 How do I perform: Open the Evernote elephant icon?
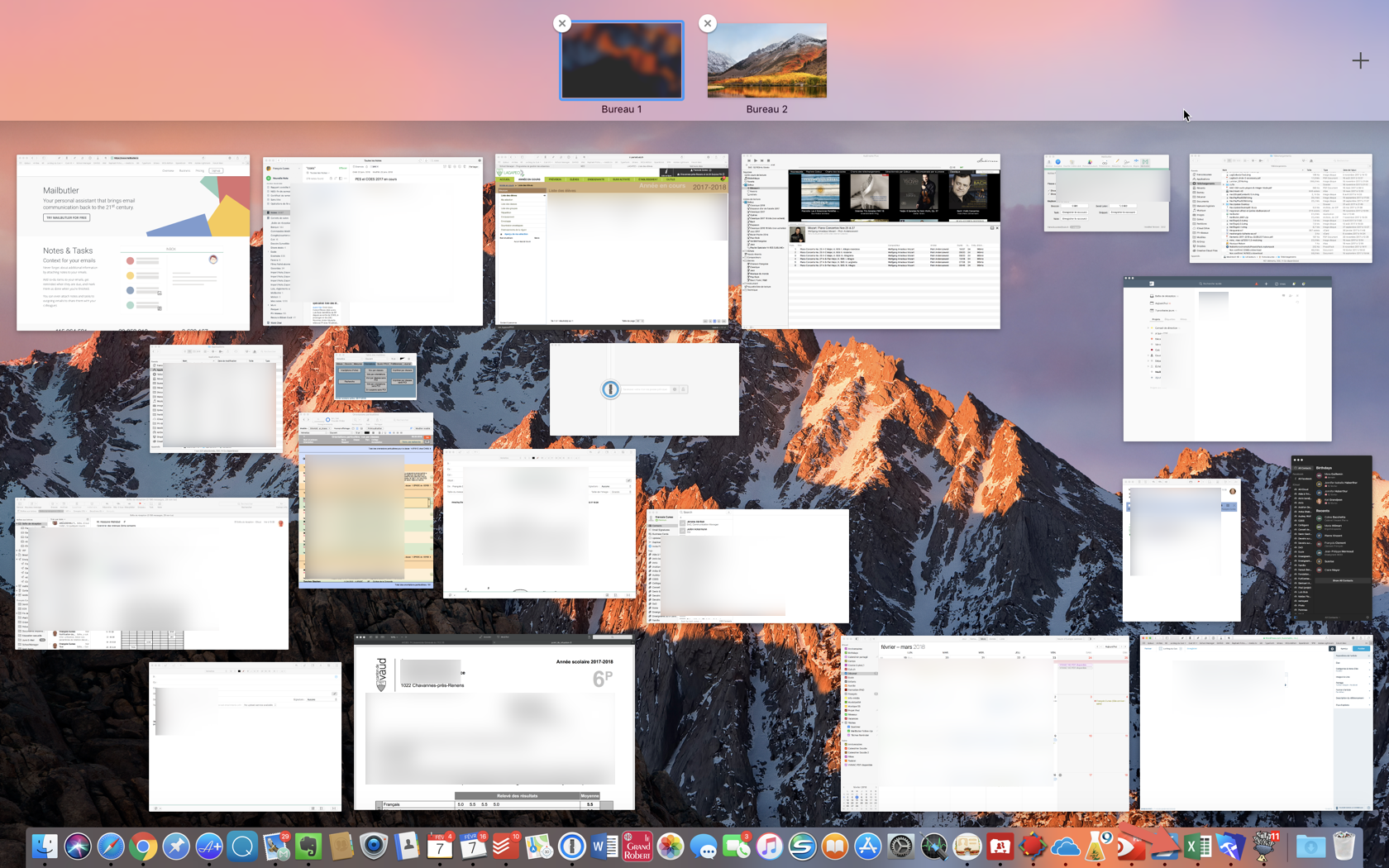[308, 847]
